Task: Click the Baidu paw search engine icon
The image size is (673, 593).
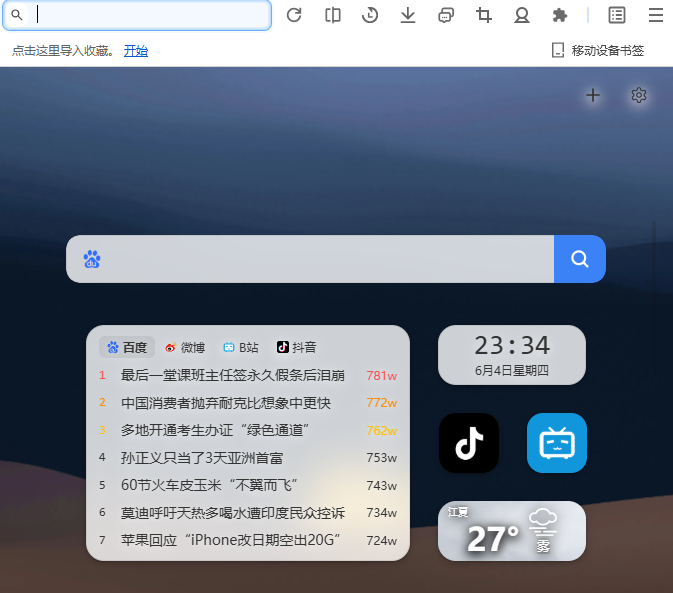Action: (x=92, y=259)
